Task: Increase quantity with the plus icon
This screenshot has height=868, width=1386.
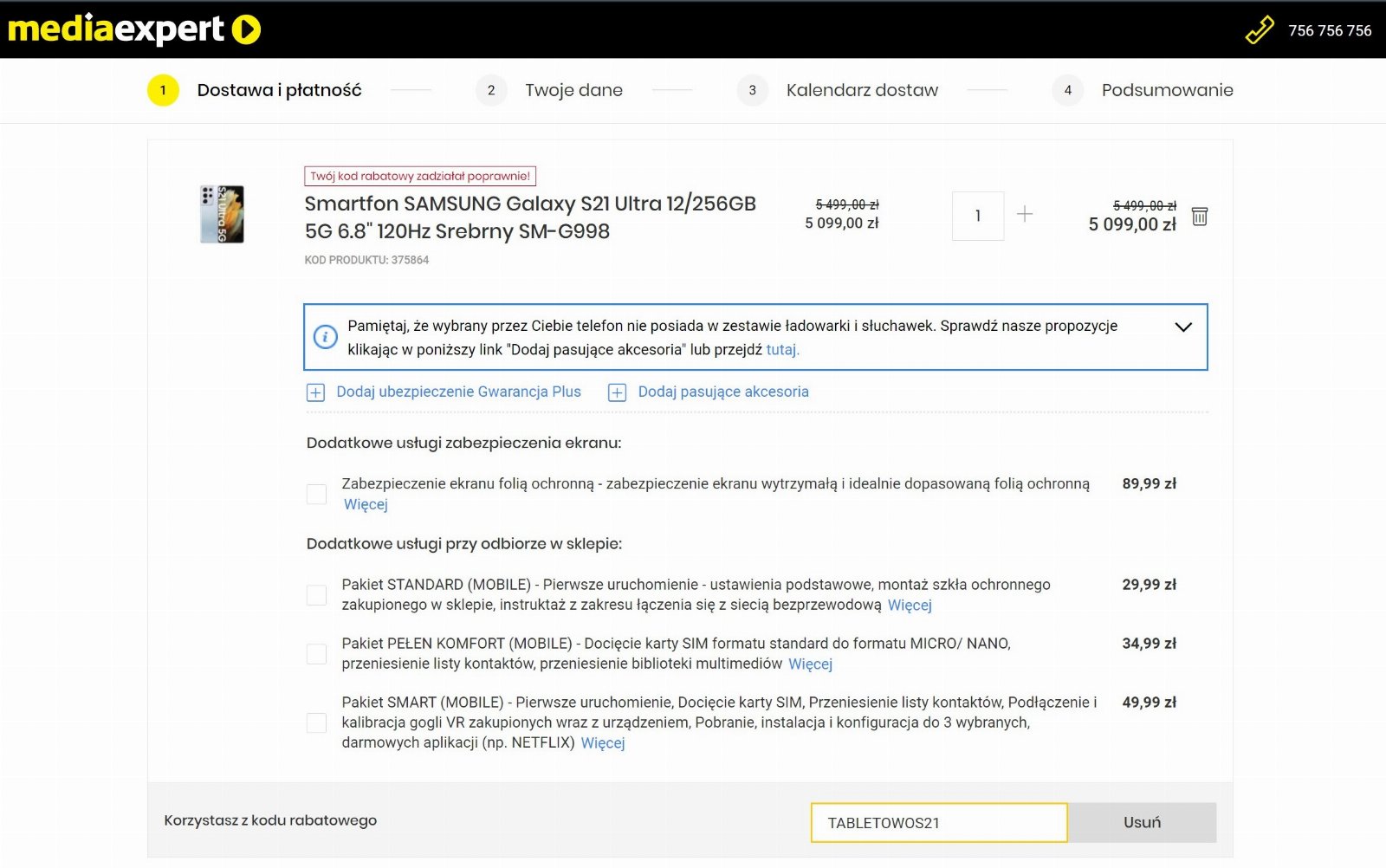Action: tap(1025, 214)
